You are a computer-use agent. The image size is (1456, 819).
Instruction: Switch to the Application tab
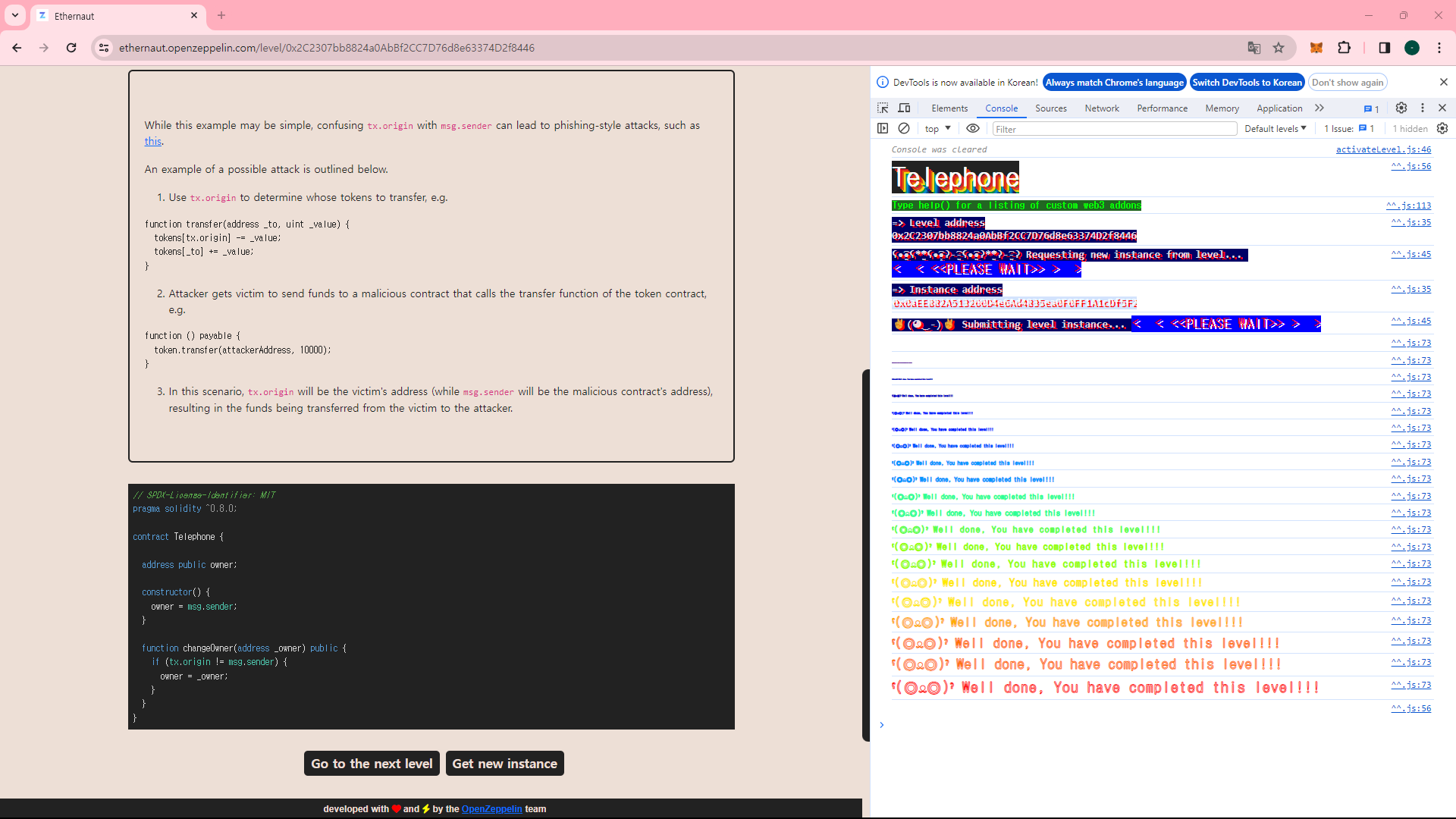point(1279,108)
